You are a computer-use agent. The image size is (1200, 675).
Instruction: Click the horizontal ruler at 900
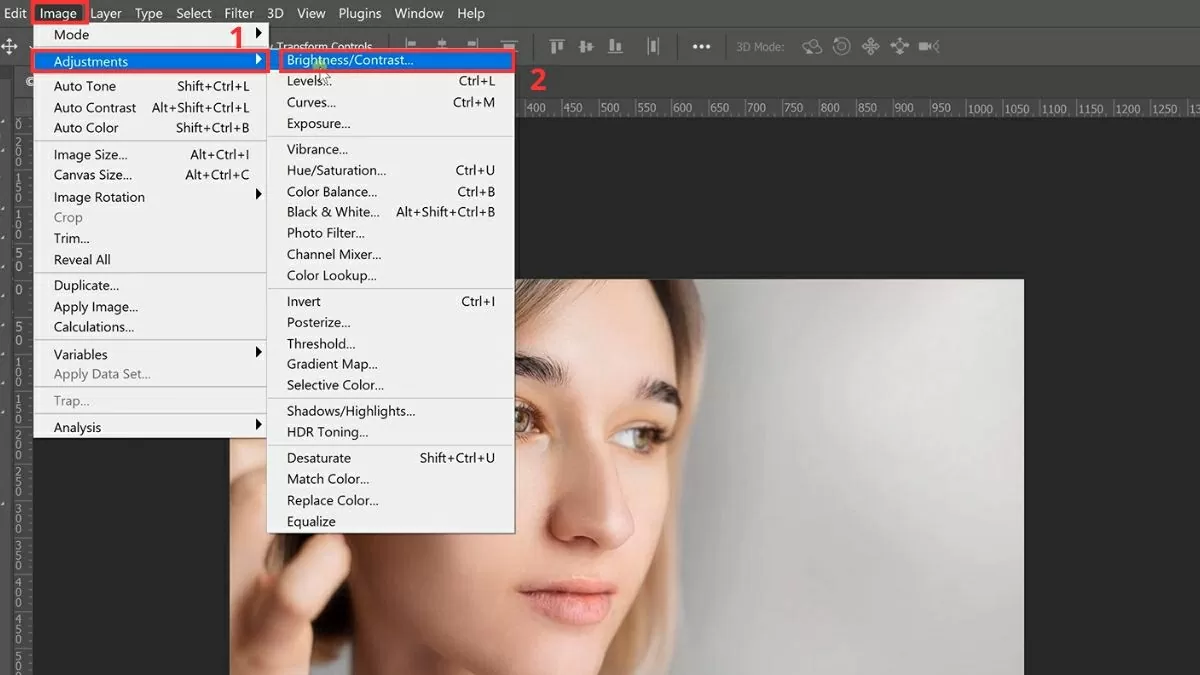coord(903,108)
